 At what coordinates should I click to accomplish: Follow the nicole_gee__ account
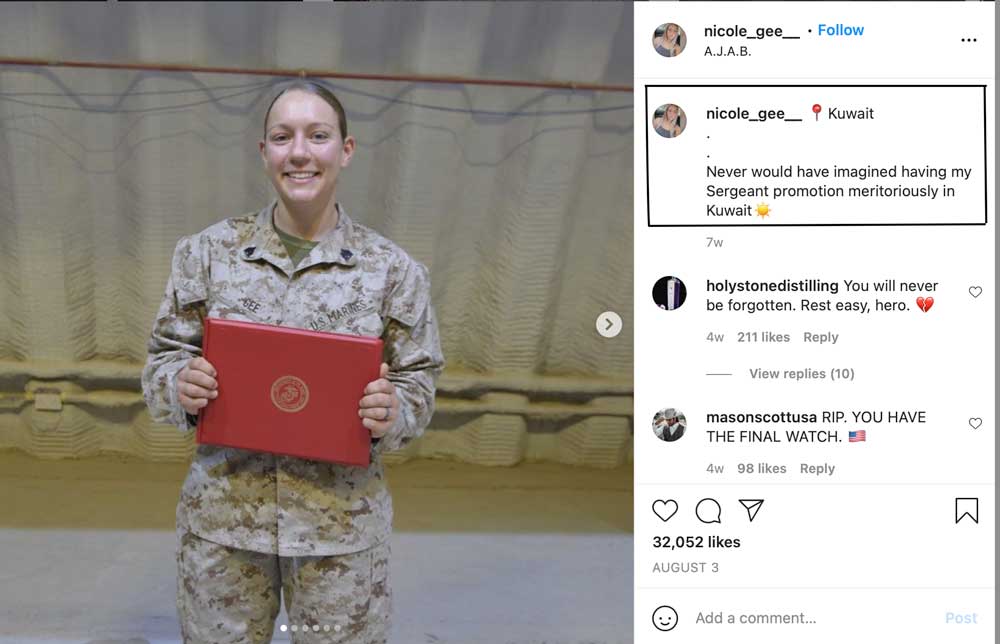840,30
